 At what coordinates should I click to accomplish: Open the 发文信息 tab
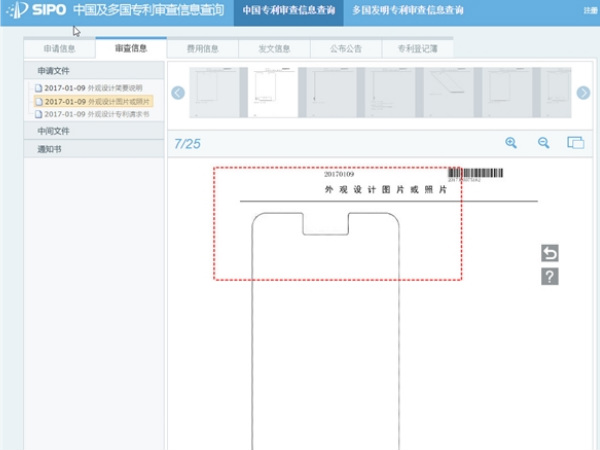coord(274,49)
